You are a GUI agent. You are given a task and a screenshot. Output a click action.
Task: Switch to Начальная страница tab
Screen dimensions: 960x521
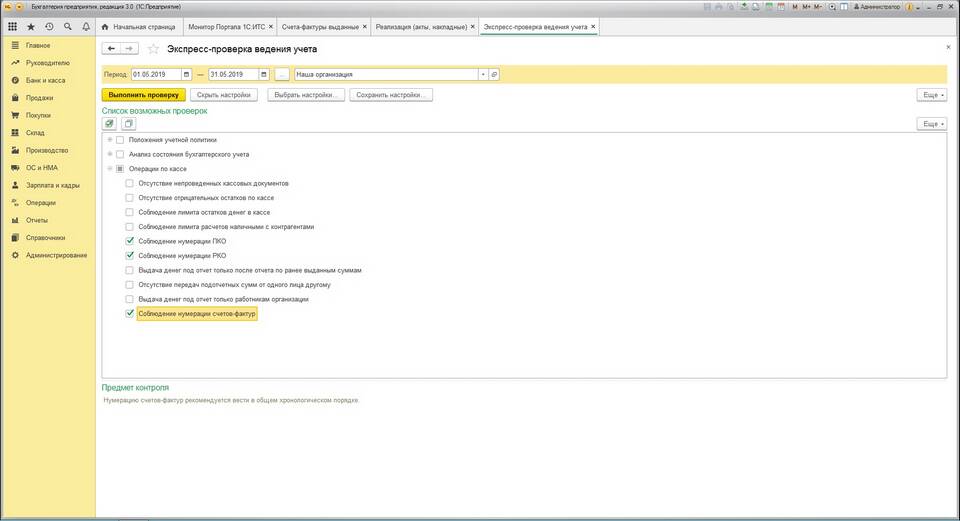139,27
